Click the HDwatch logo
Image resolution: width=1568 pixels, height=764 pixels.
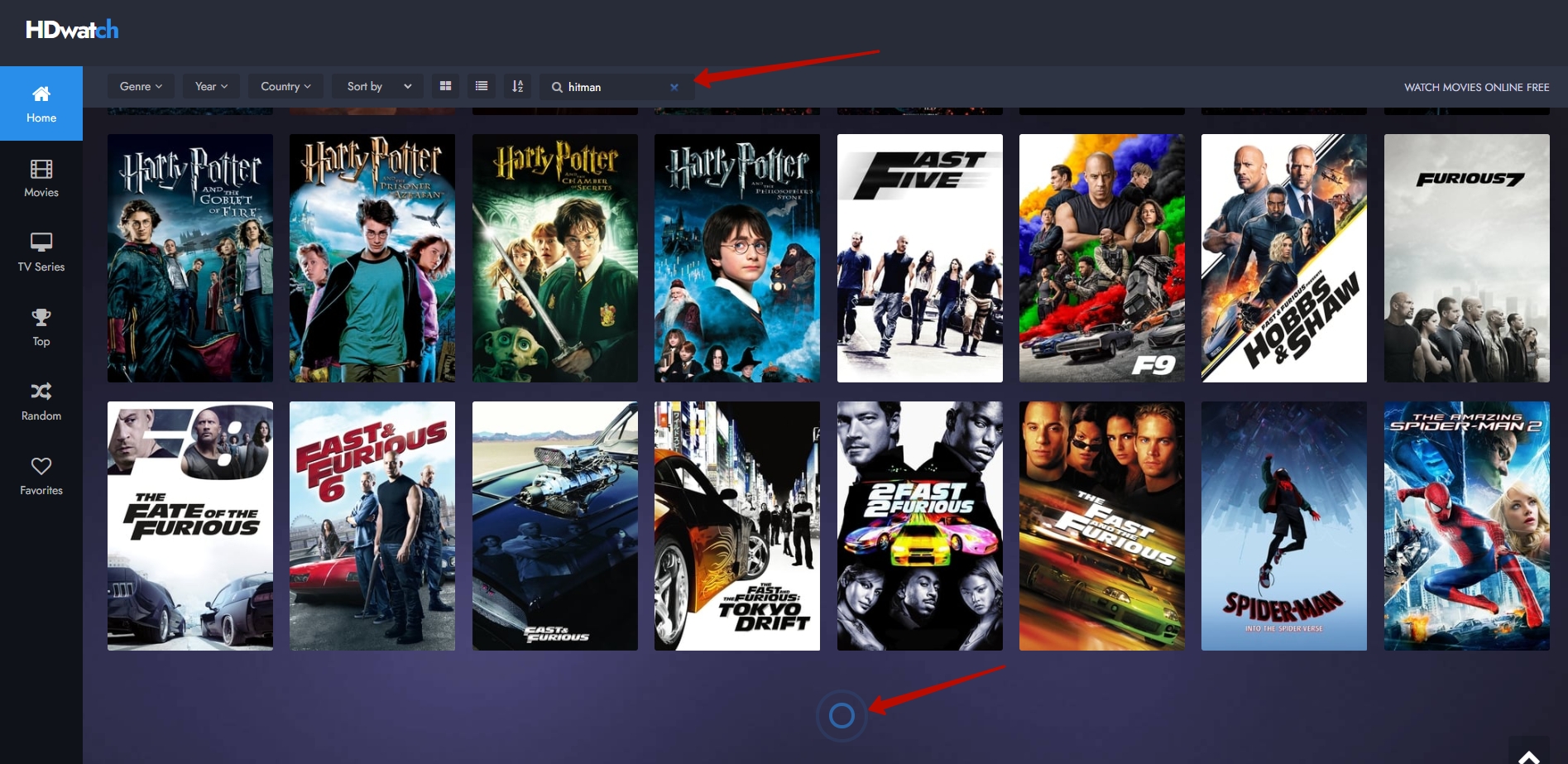[x=72, y=30]
